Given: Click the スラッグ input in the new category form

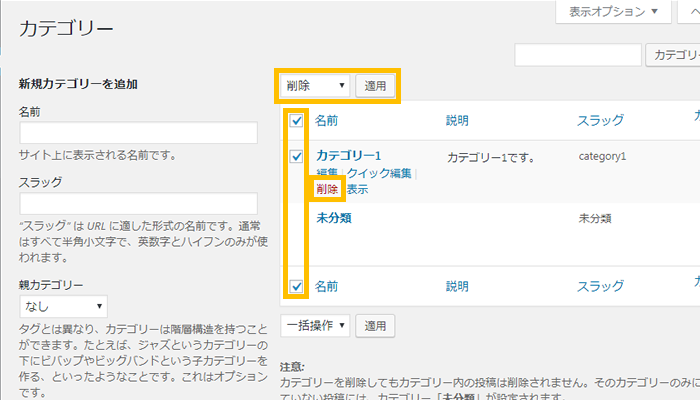Looking at the screenshot, I should pos(138,203).
